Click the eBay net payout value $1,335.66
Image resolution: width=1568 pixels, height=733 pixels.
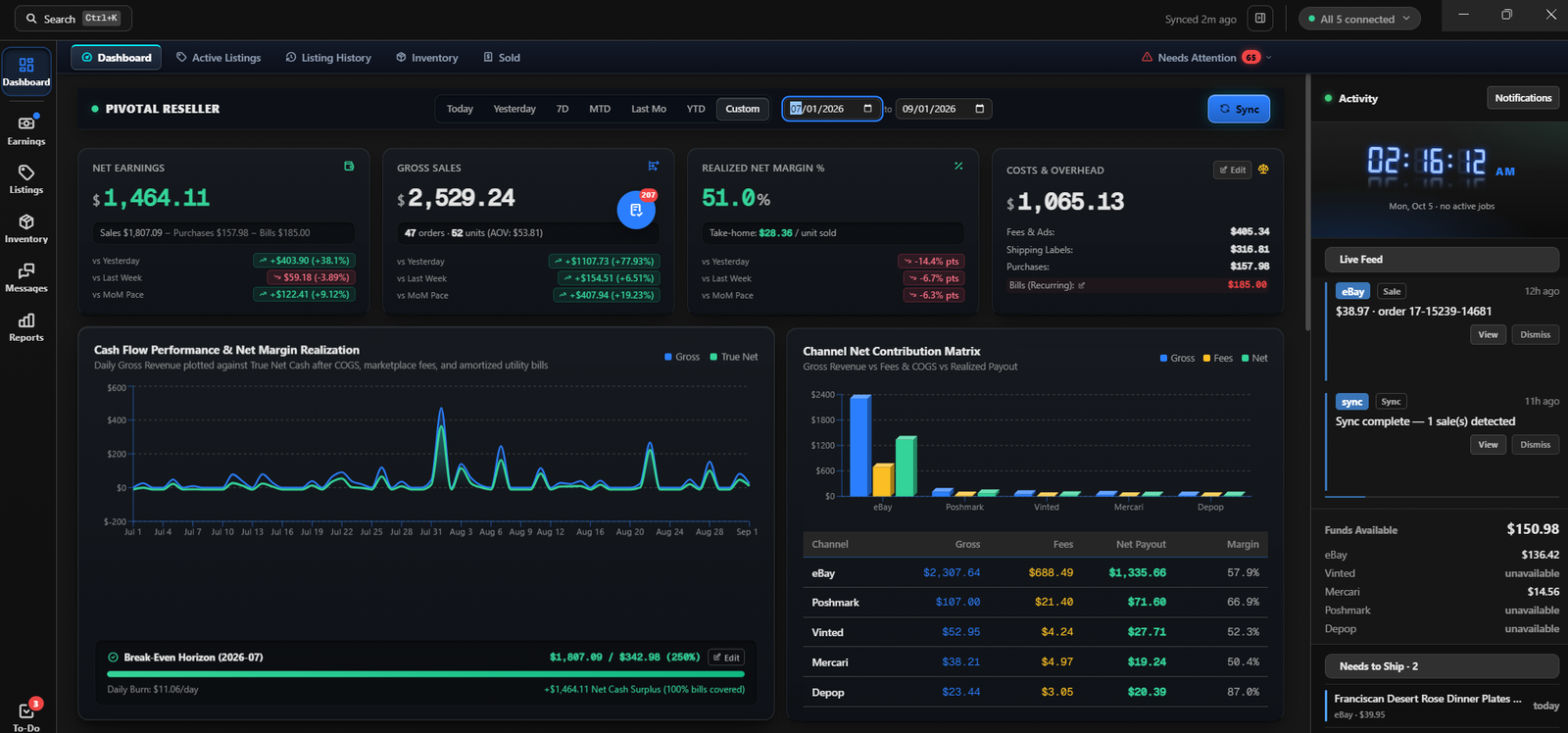(1137, 573)
